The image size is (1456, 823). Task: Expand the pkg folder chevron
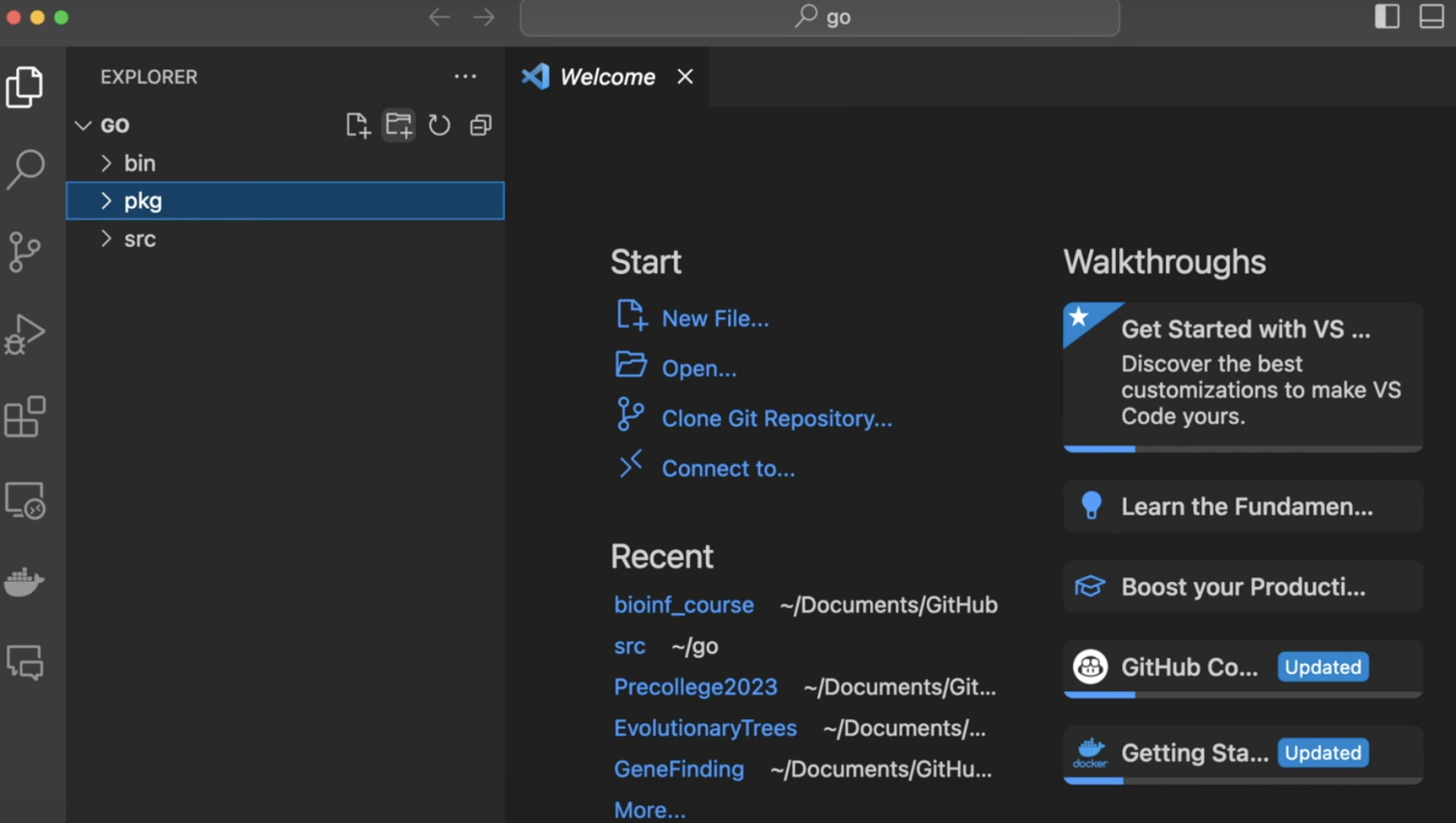(x=106, y=200)
